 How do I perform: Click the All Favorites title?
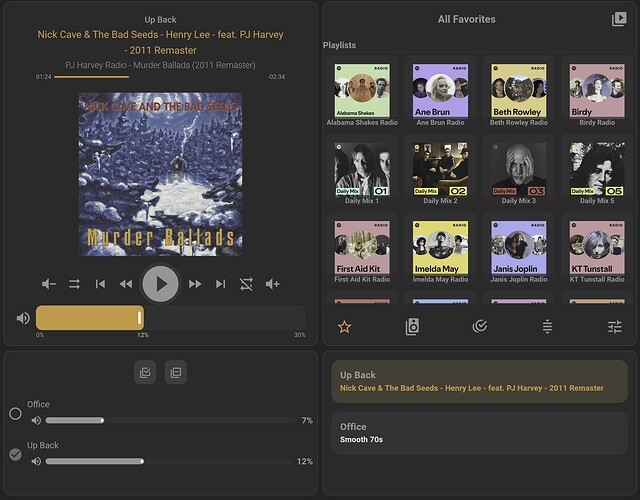pyautogui.click(x=467, y=19)
